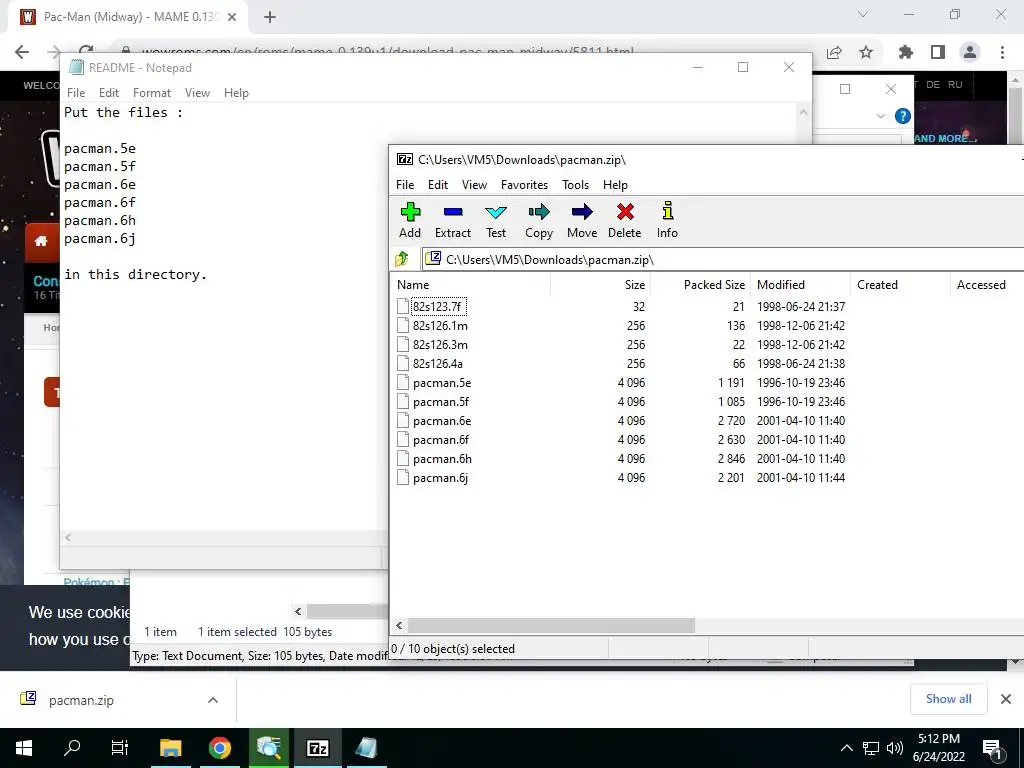Open a new Chrome tab
The width and height of the screenshot is (1024, 768).
click(270, 17)
